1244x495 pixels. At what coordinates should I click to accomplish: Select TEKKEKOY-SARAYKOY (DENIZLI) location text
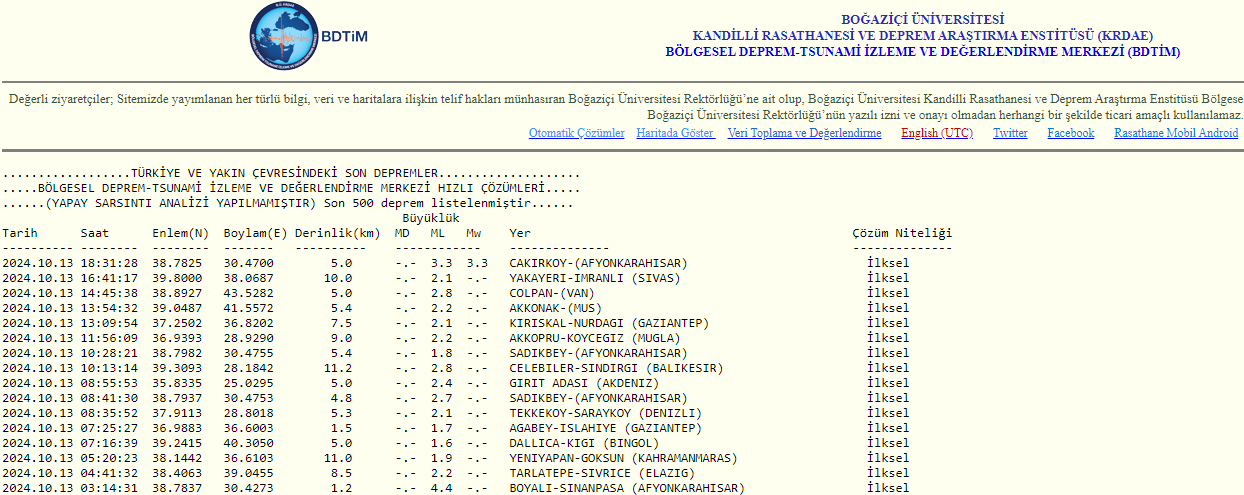(605, 413)
